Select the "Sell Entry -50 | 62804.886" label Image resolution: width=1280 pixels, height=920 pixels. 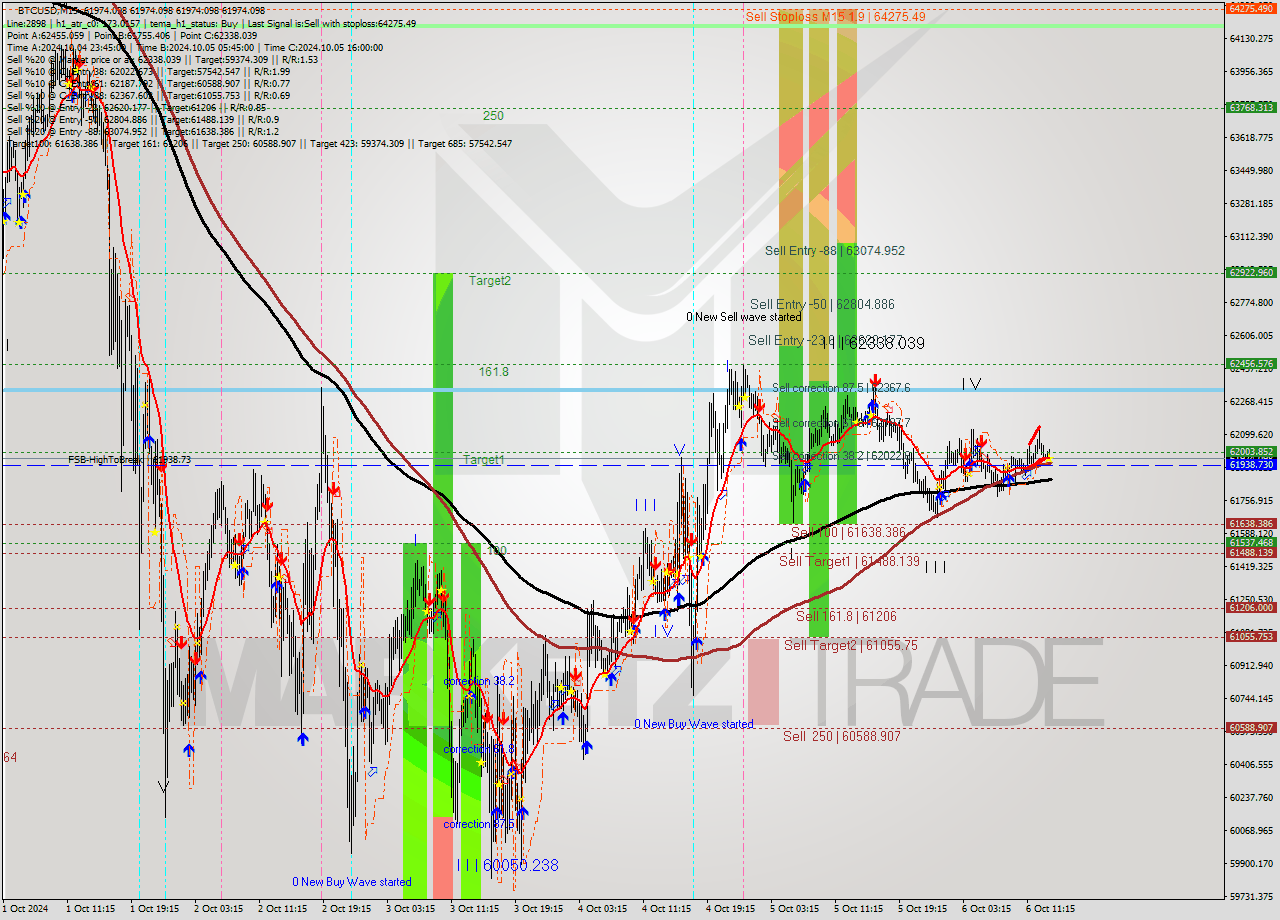pyautogui.click(x=822, y=304)
